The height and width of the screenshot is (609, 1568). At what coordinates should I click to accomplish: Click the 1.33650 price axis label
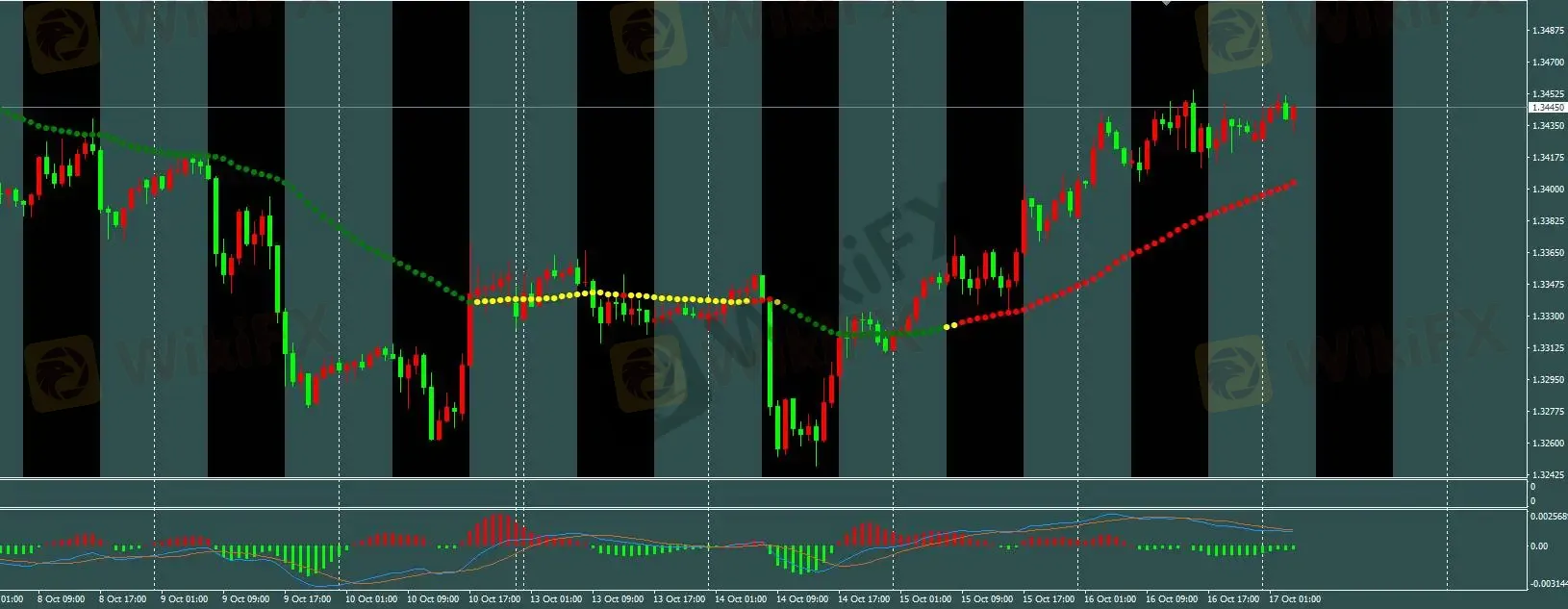click(x=1548, y=253)
